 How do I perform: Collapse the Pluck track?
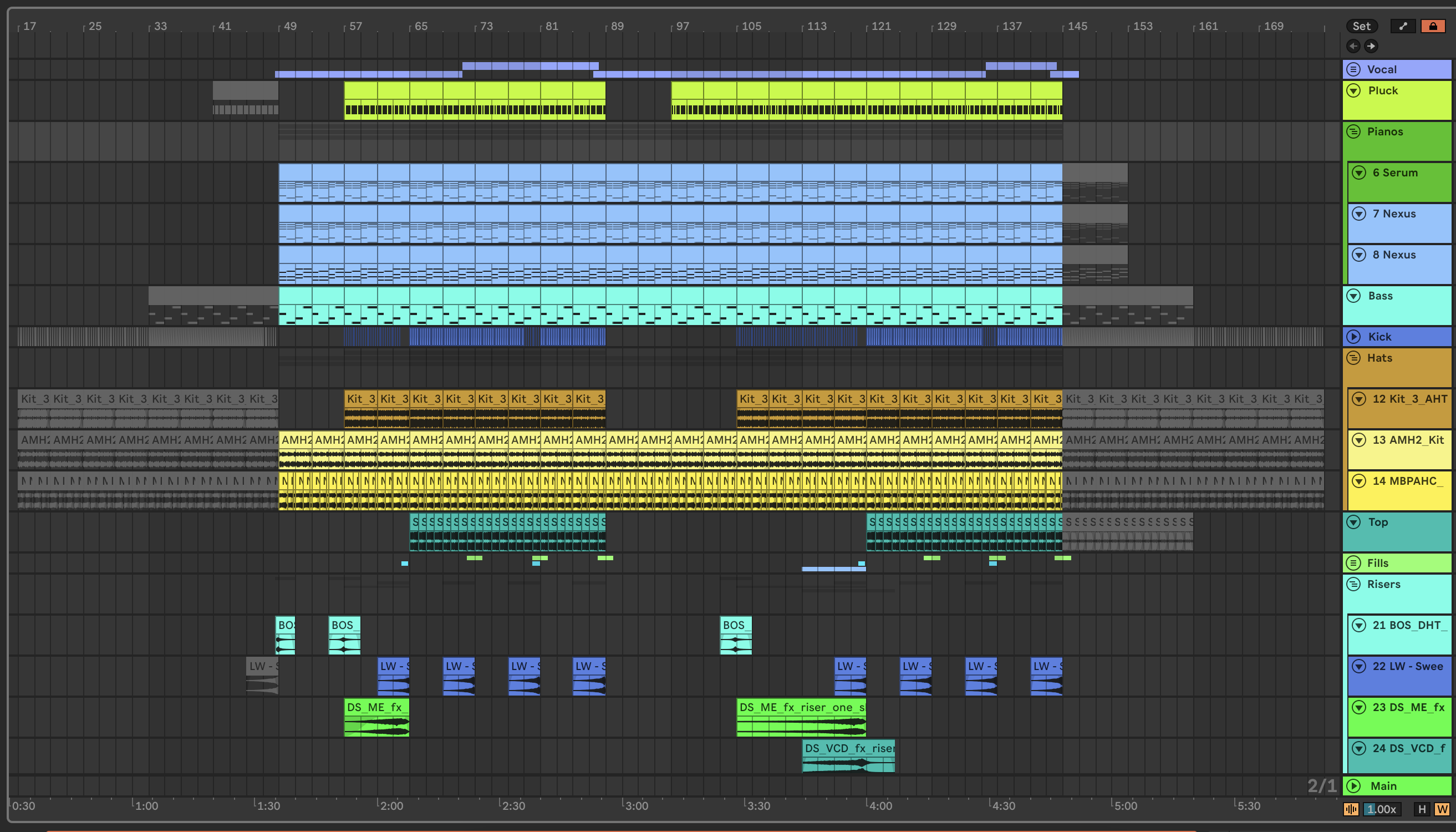[1353, 91]
